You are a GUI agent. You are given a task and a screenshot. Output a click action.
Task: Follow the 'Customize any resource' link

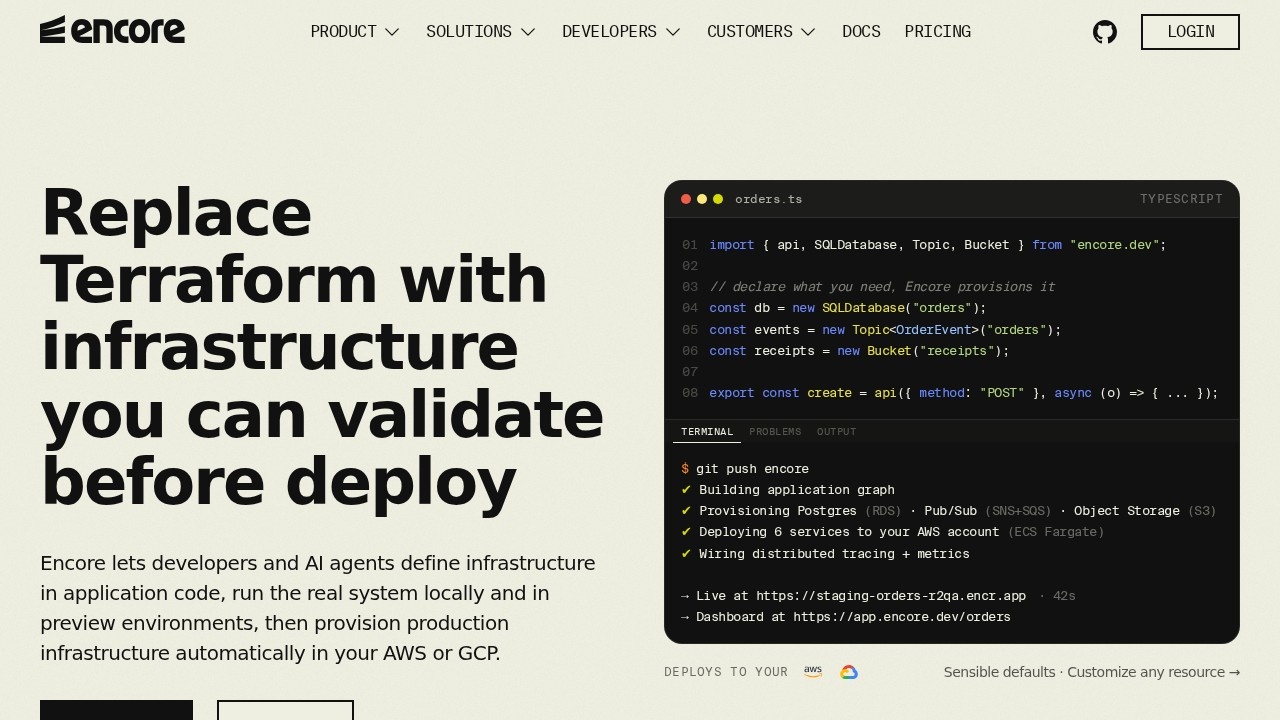tap(1154, 672)
